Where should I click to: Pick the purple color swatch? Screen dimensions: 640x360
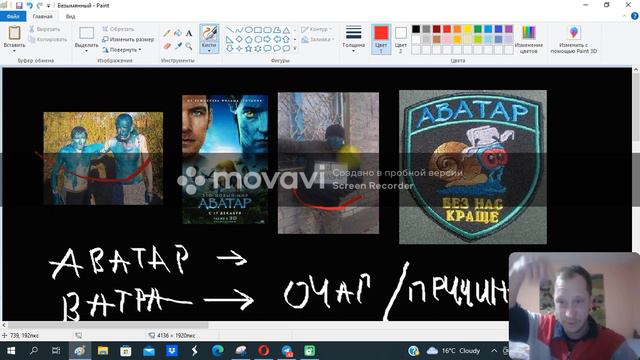tap(509, 29)
